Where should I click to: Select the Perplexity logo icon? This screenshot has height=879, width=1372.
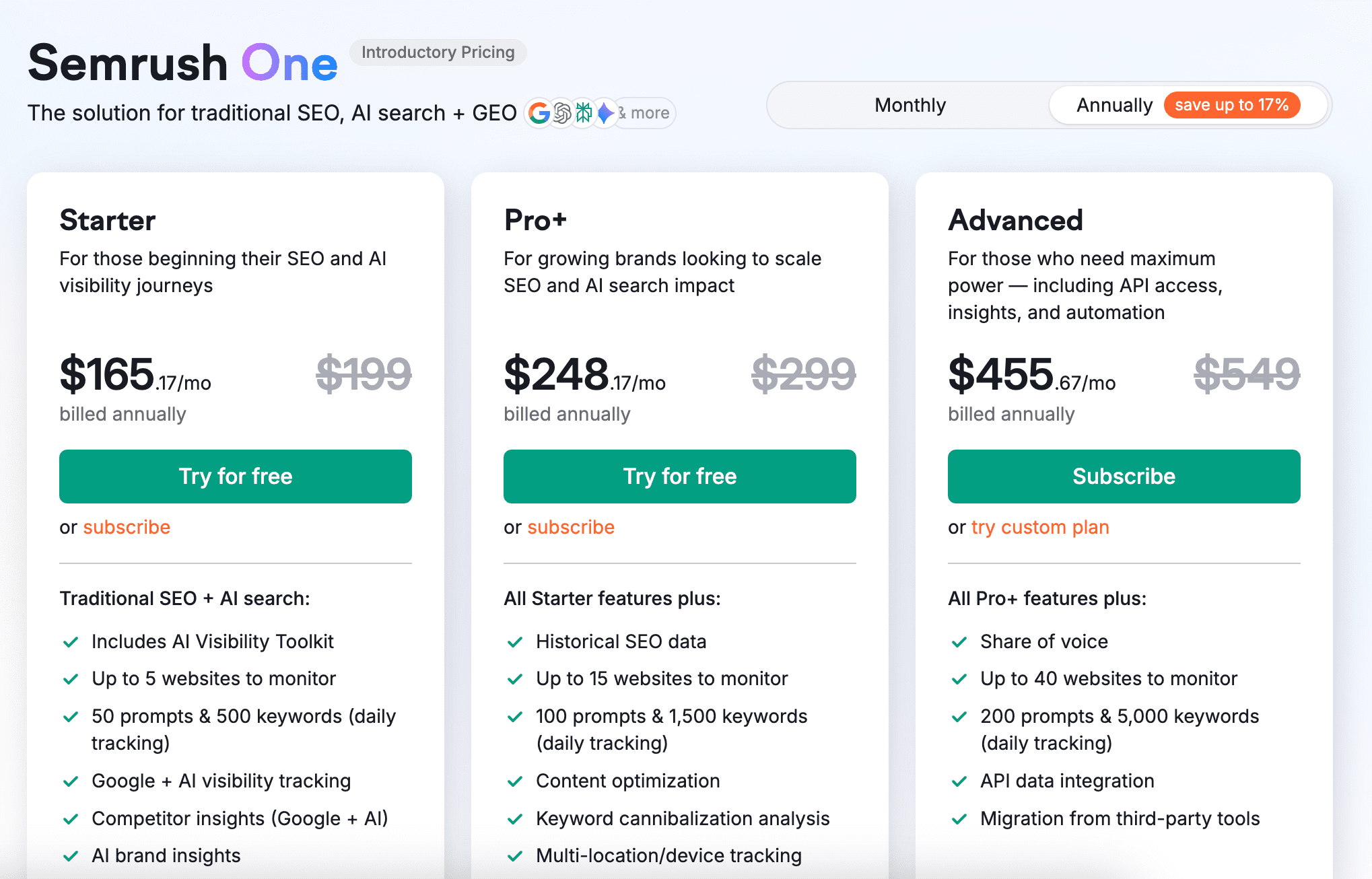pos(583,112)
